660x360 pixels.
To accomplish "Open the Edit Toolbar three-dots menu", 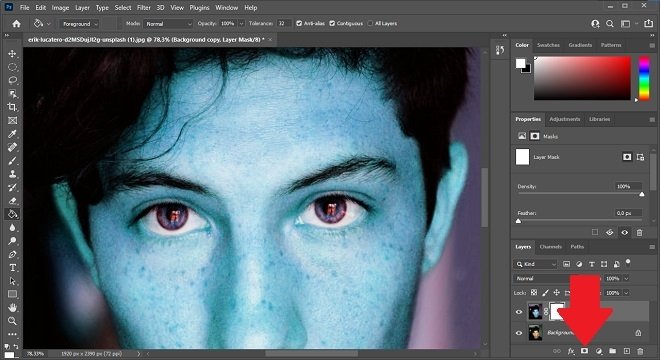I will coord(12,334).
